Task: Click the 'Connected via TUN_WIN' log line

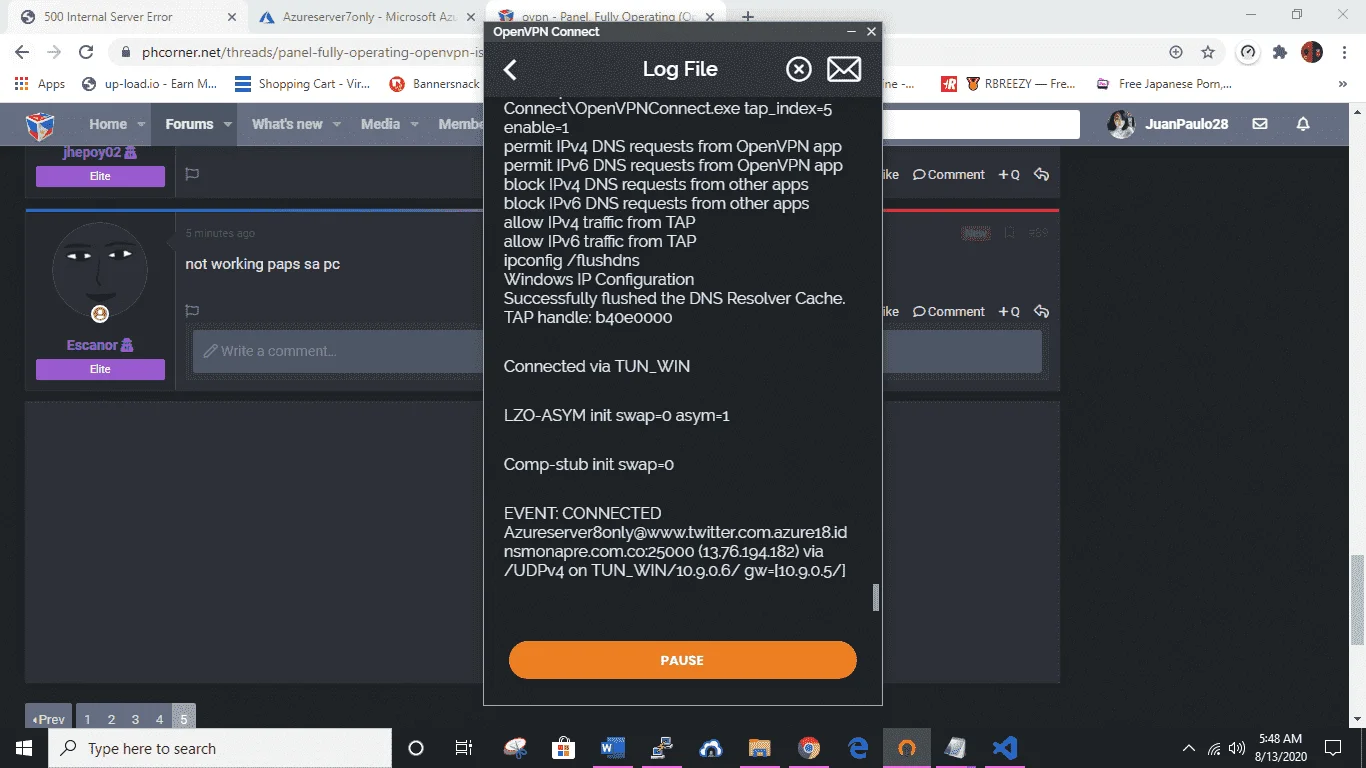Action: coord(597,366)
